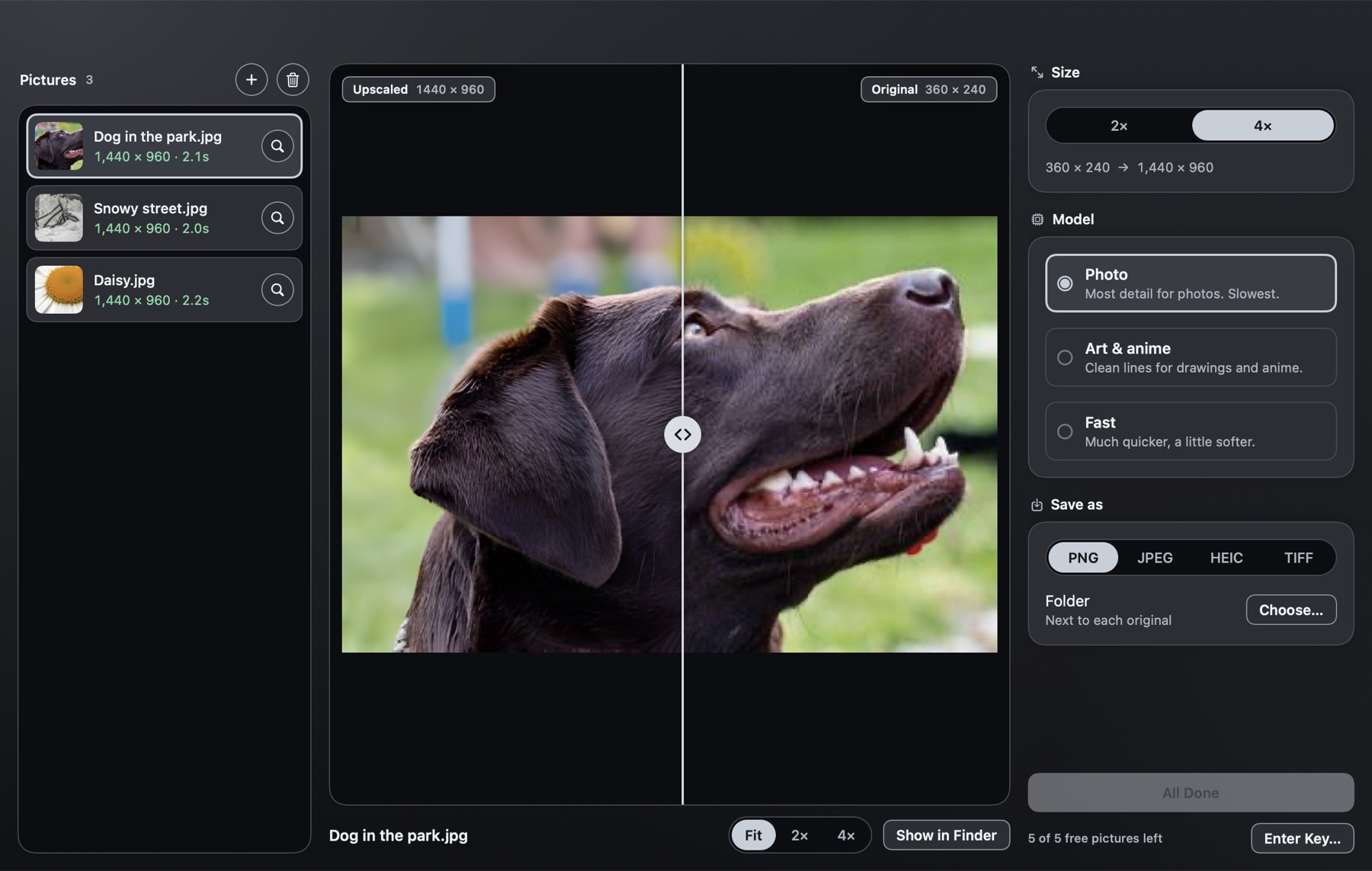Select the Photo model option
1372x871 pixels.
point(1191,283)
